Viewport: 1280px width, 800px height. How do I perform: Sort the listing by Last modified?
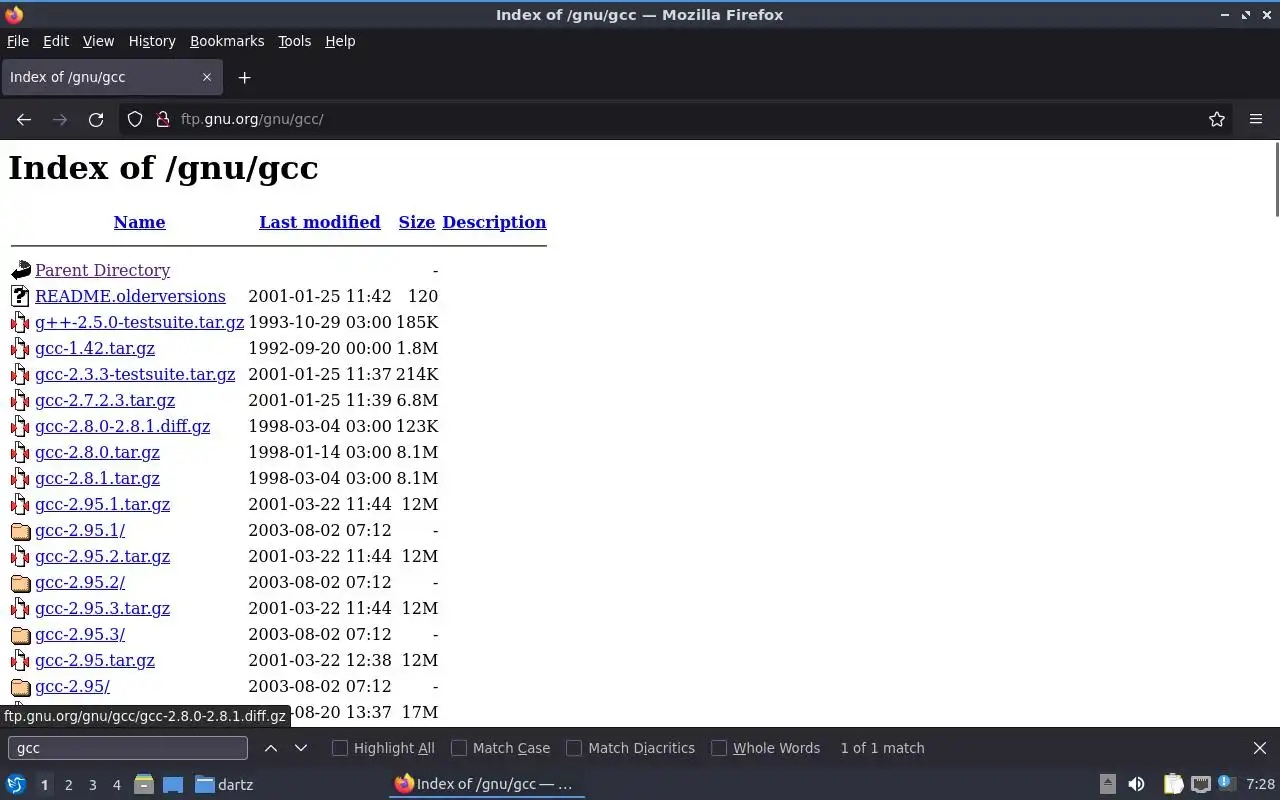(319, 222)
